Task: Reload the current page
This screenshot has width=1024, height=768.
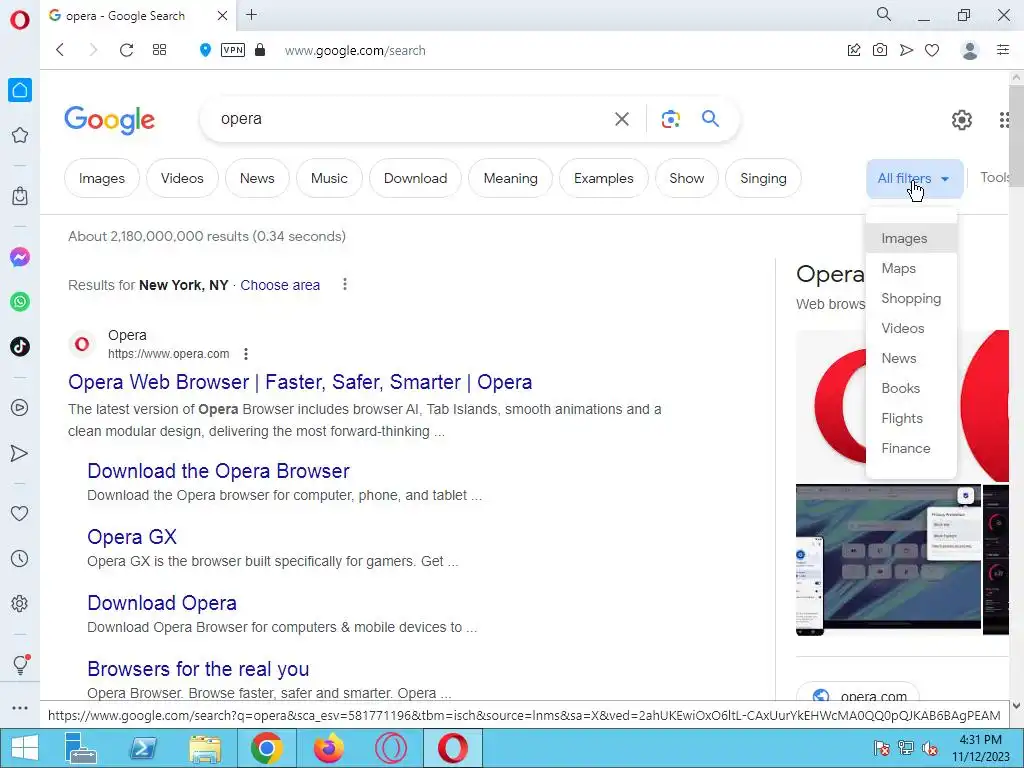Action: pos(127,50)
